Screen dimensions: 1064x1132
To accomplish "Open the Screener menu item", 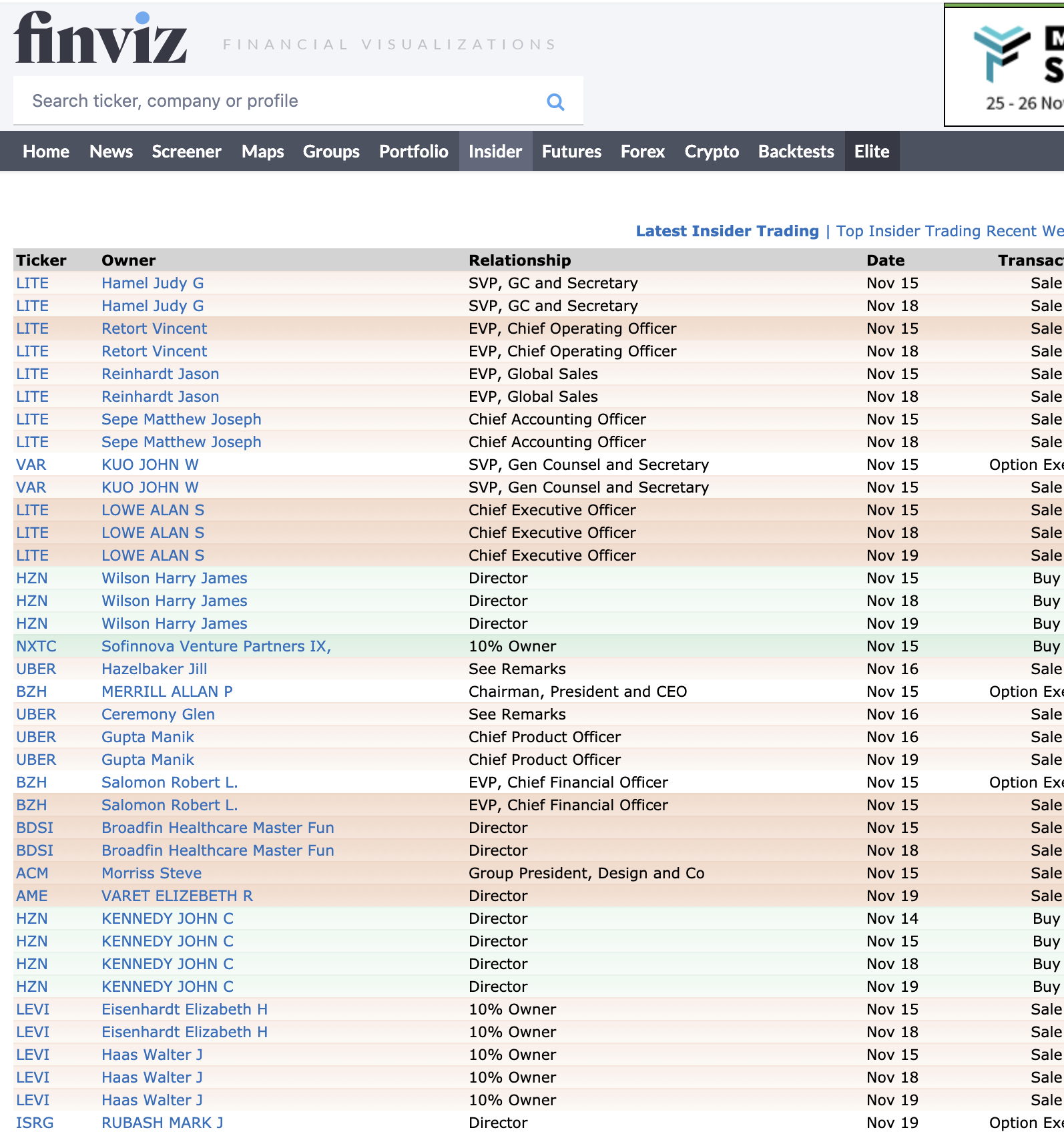I will [186, 152].
